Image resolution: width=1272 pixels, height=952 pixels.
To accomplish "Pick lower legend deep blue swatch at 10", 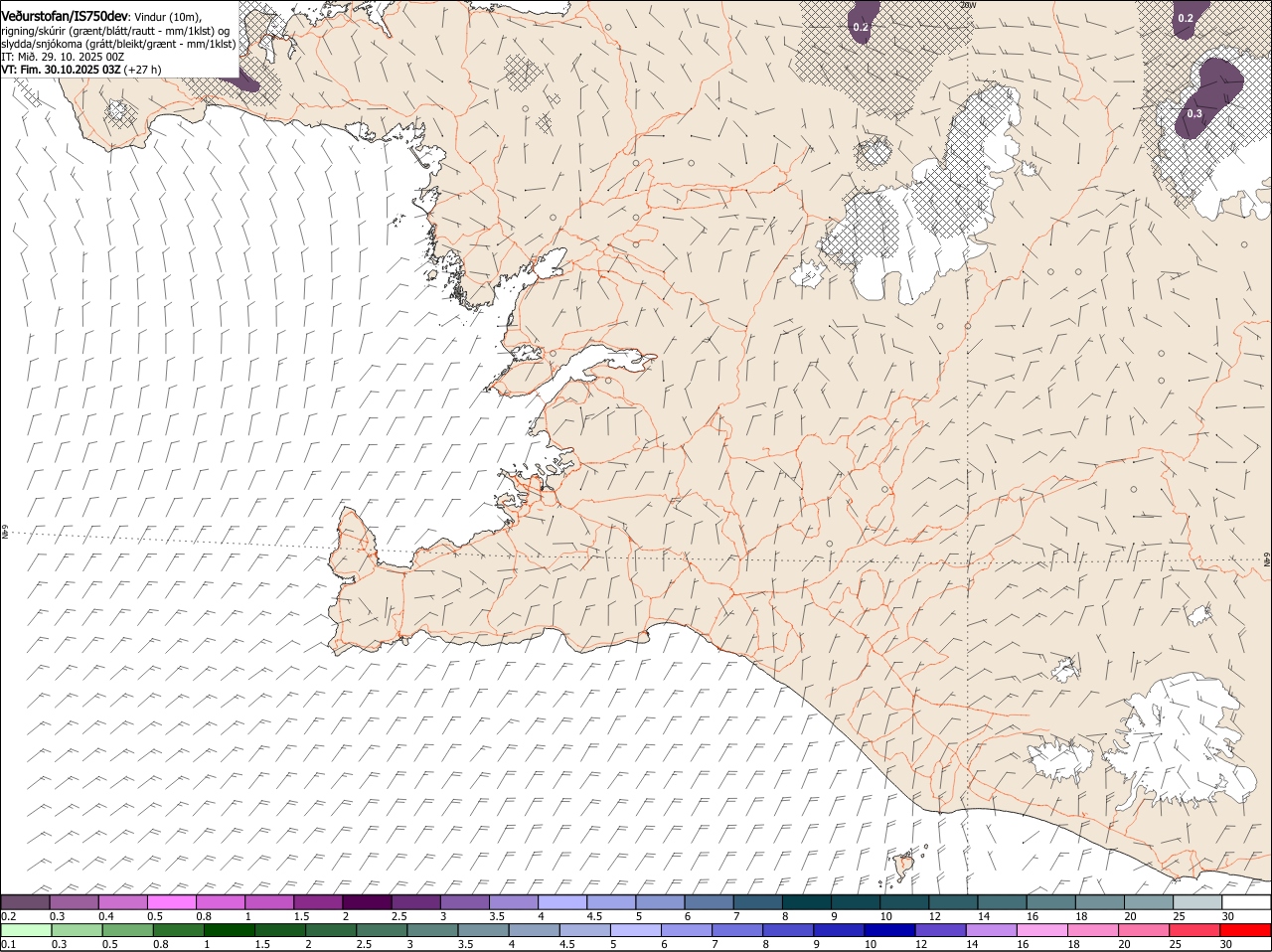I will point(889,930).
